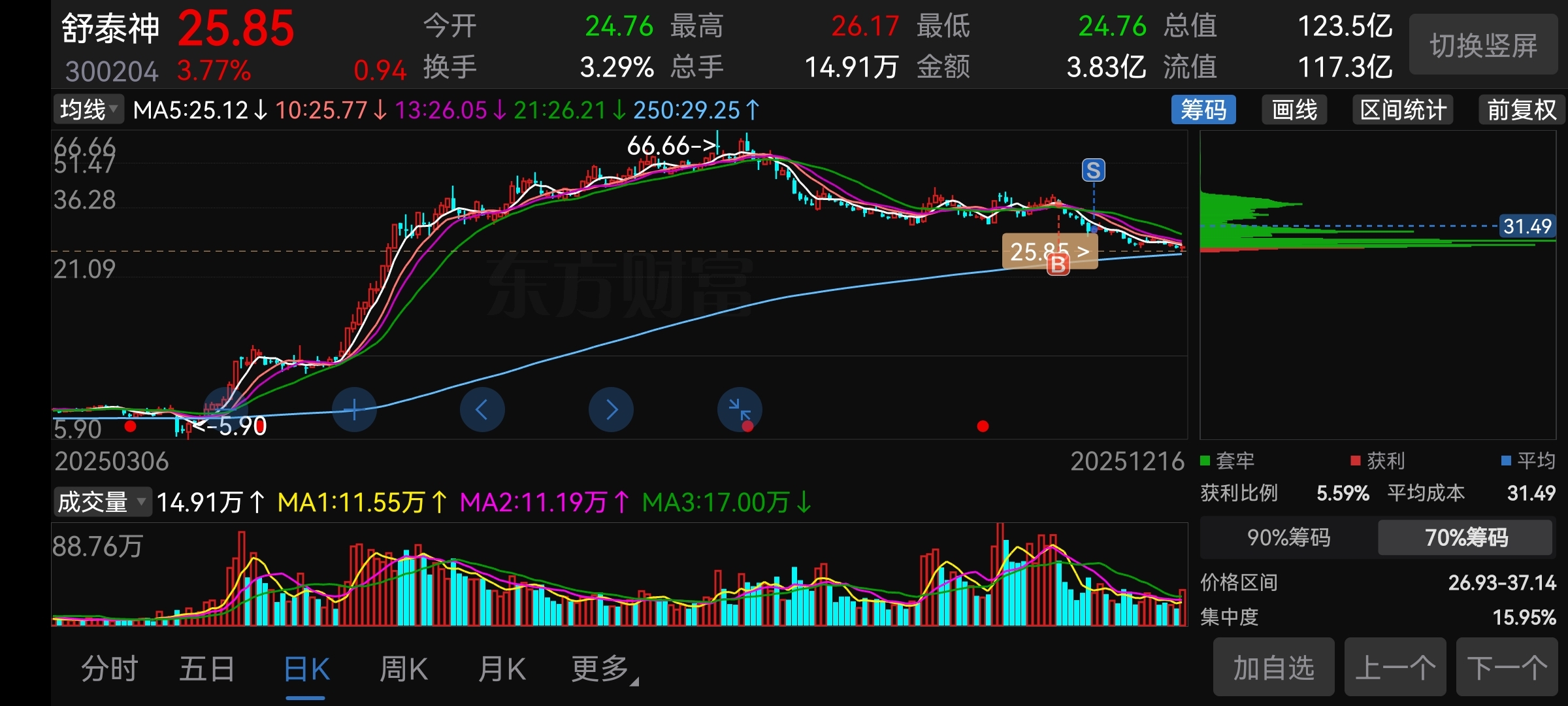Open the 成交量 indicator dropdown
The image size is (1568, 706).
(102, 502)
